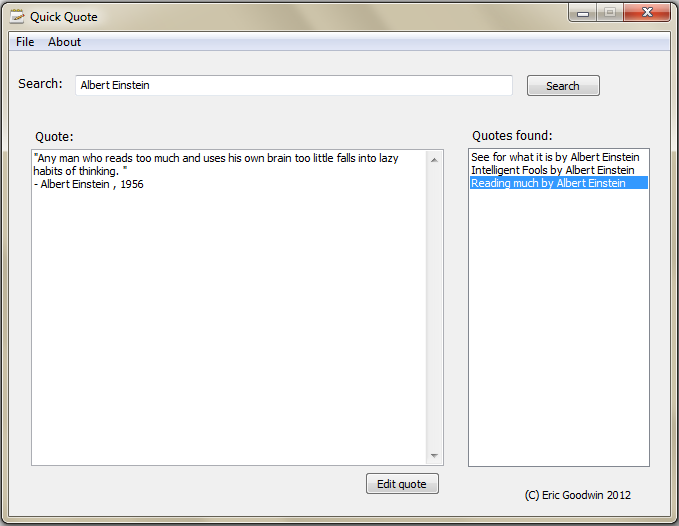Close the Quick Quote window

(647, 13)
